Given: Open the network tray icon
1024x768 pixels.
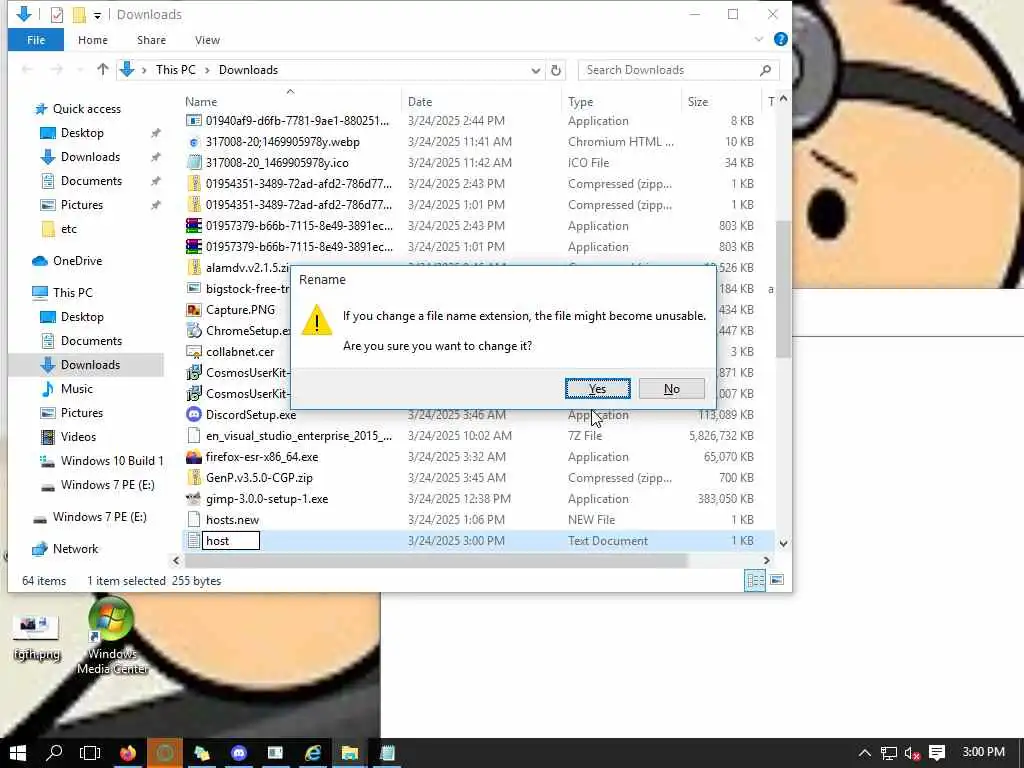Looking at the screenshot, I should coord(888,754).
